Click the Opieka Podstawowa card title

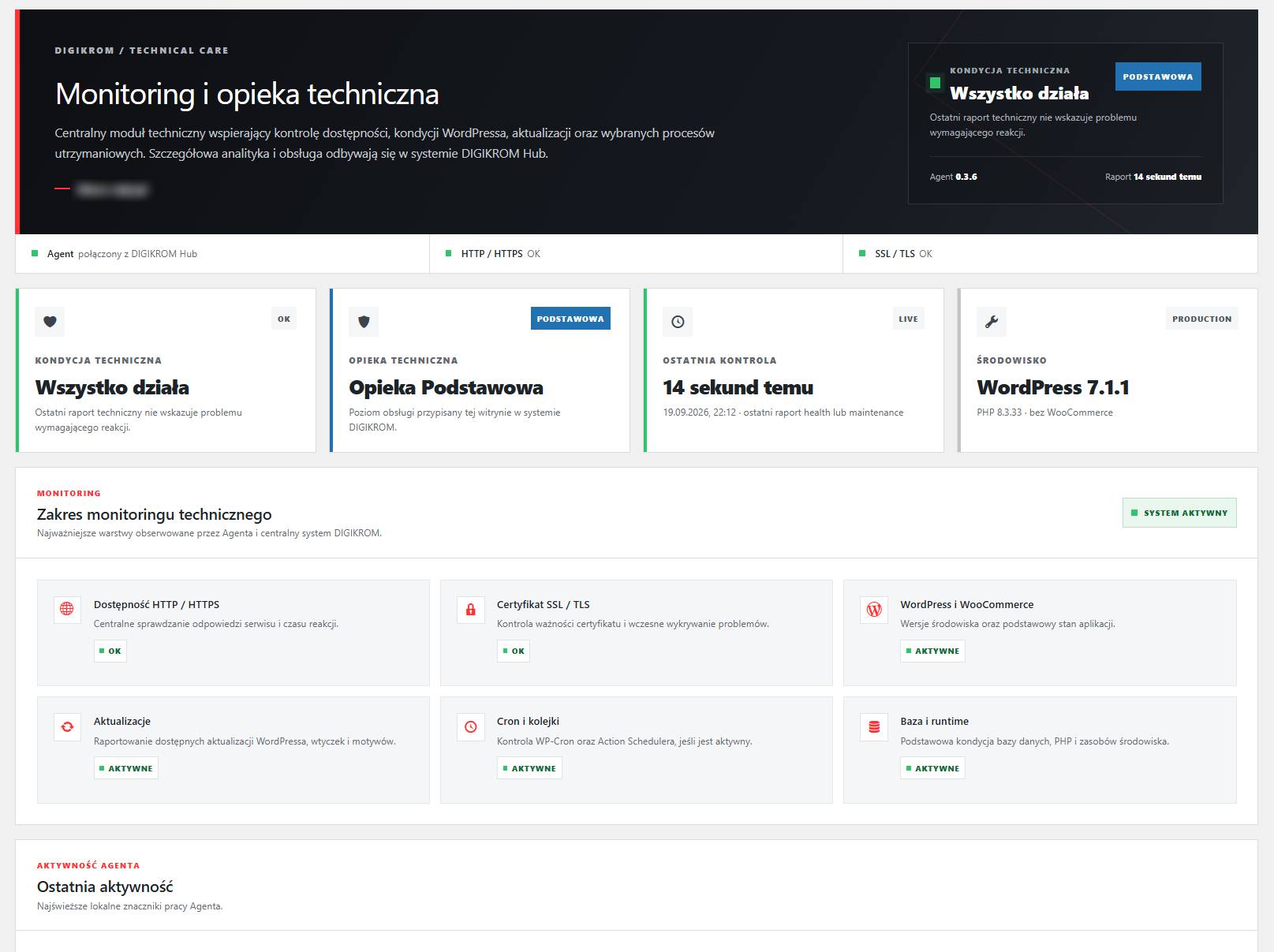(446, 387)
